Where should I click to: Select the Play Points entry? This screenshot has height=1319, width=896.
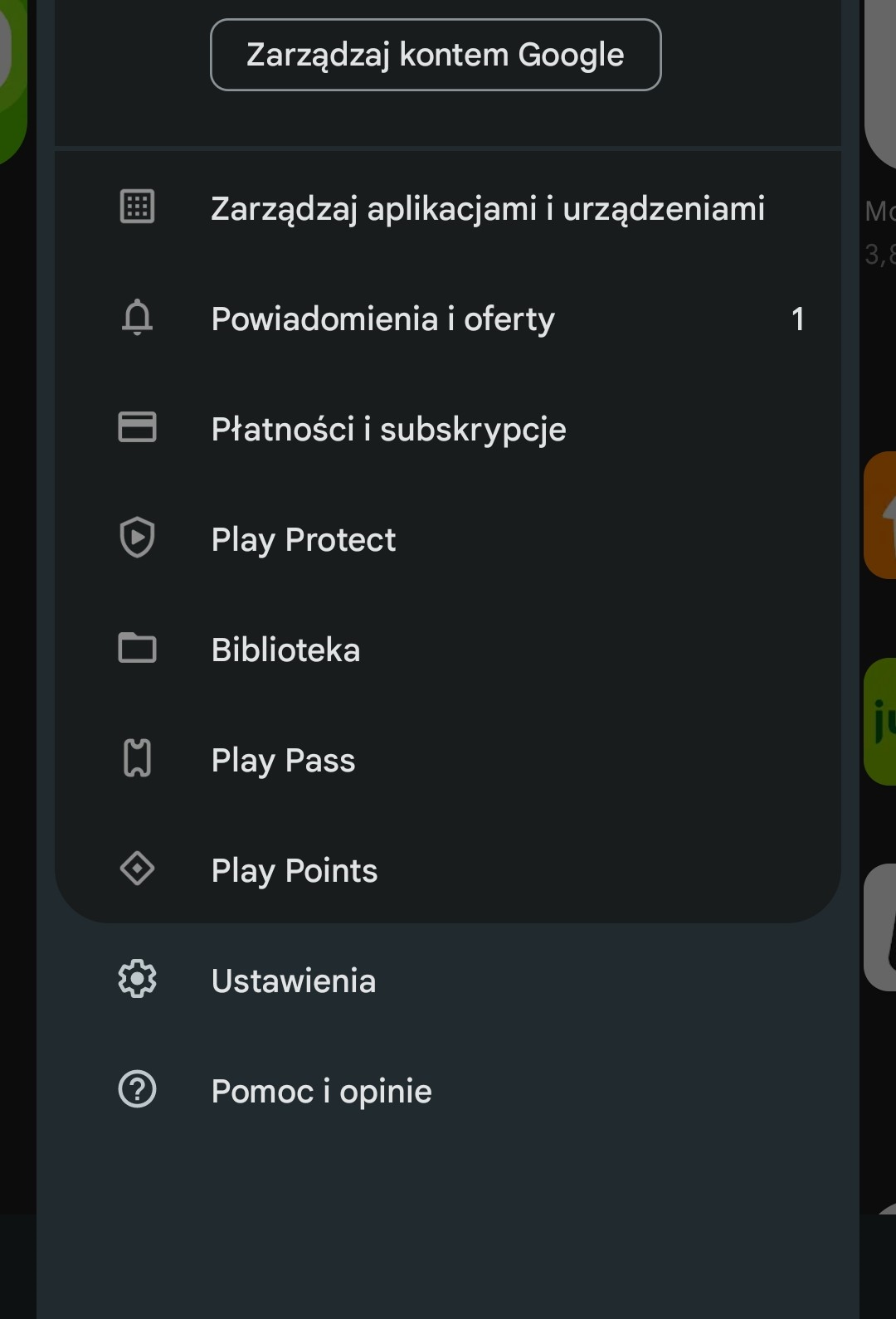click(295, 871)
